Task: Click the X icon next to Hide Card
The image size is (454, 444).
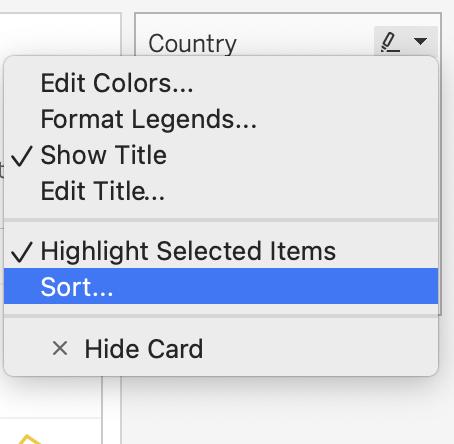Action: pos(60,348)
